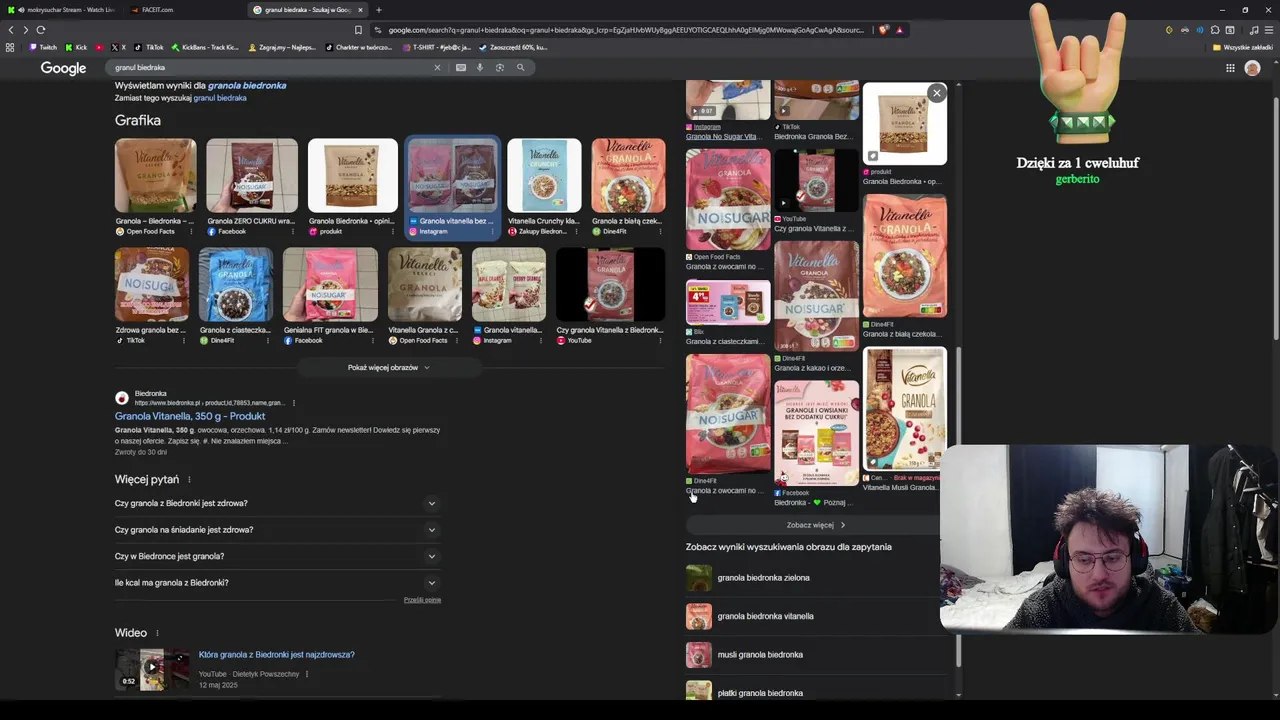Open the TikTok bookmark
Image resolution: width=1280 pixels, height=720 pixels.
click(x=150, y=47)
